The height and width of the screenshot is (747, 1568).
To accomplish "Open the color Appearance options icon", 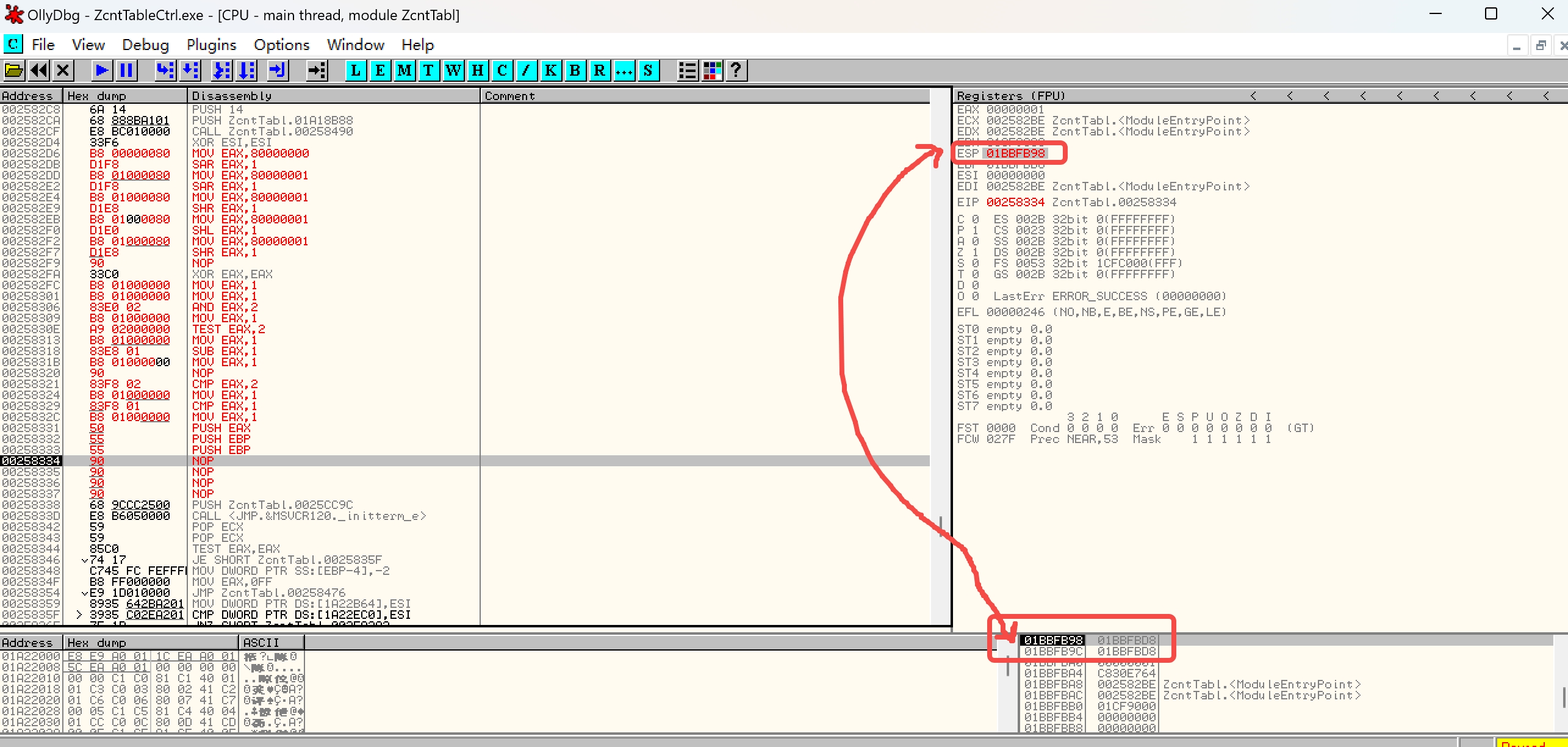I will 712,71.
